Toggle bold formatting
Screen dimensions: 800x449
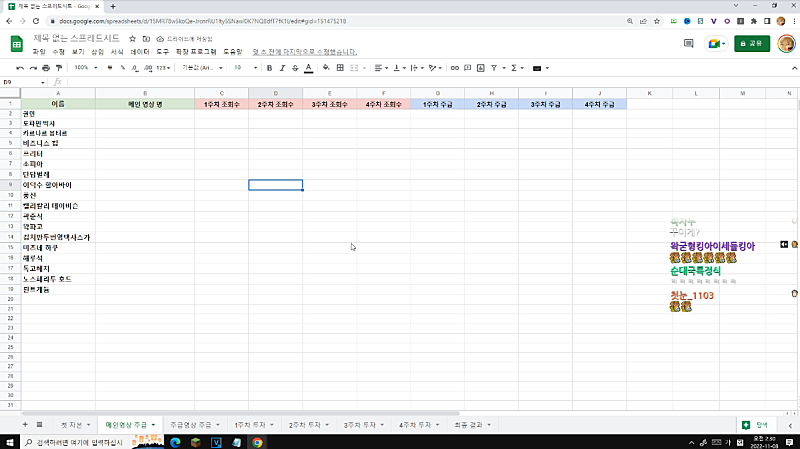coord(269,68)
